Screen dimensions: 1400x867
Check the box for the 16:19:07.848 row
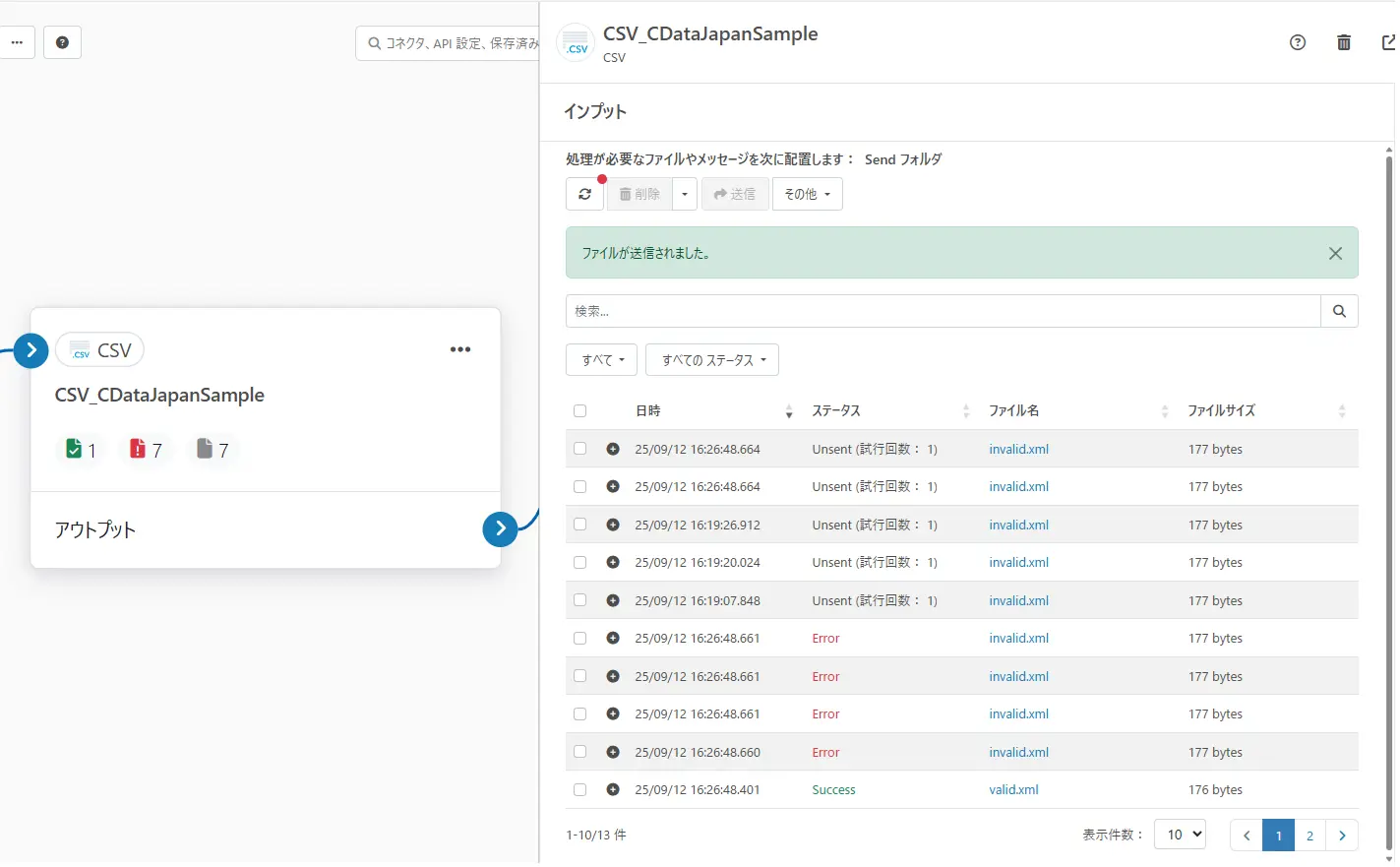pyautogui.click(x=579, y=600)
